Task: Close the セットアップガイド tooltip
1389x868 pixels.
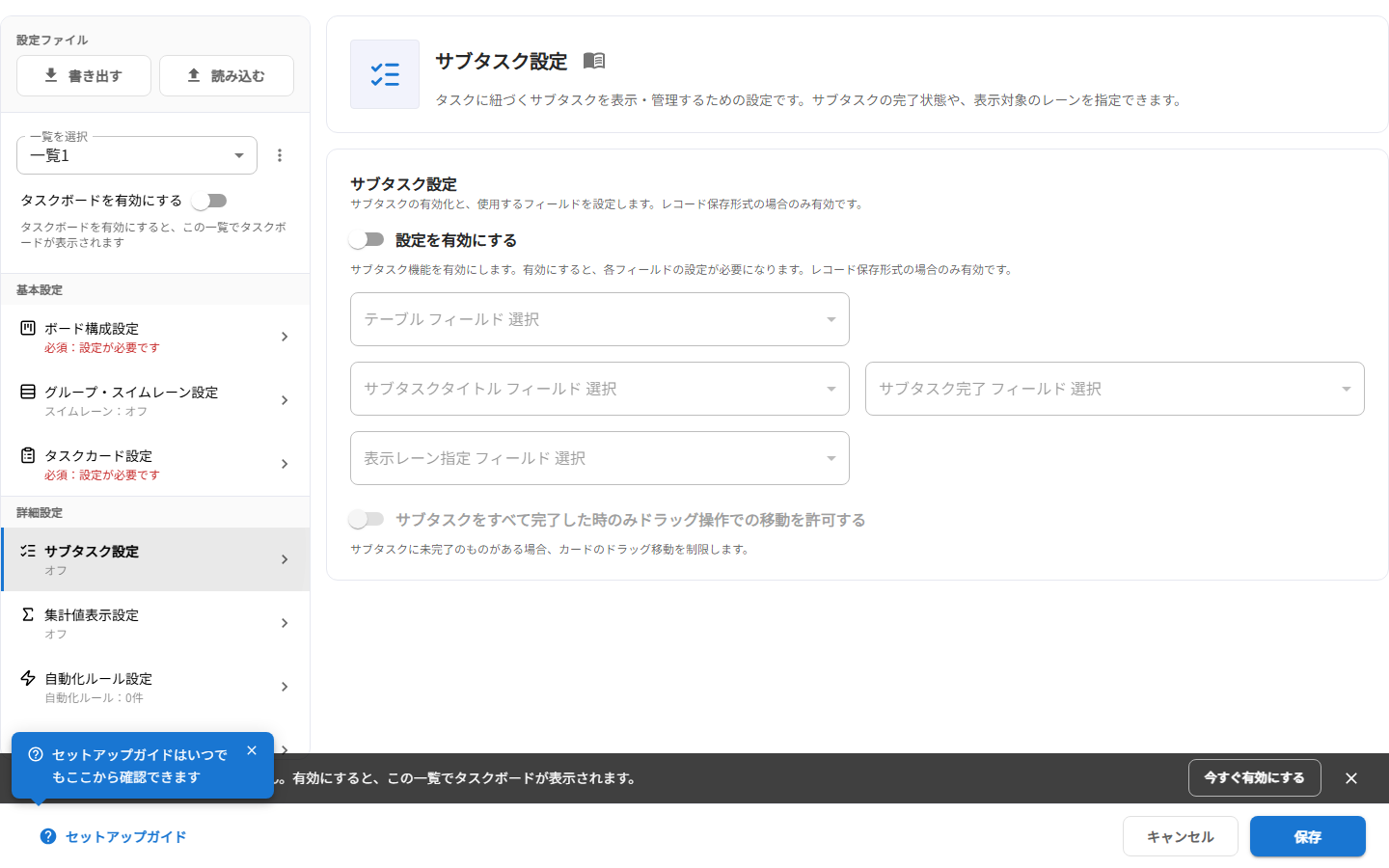Action: (252, 750)
